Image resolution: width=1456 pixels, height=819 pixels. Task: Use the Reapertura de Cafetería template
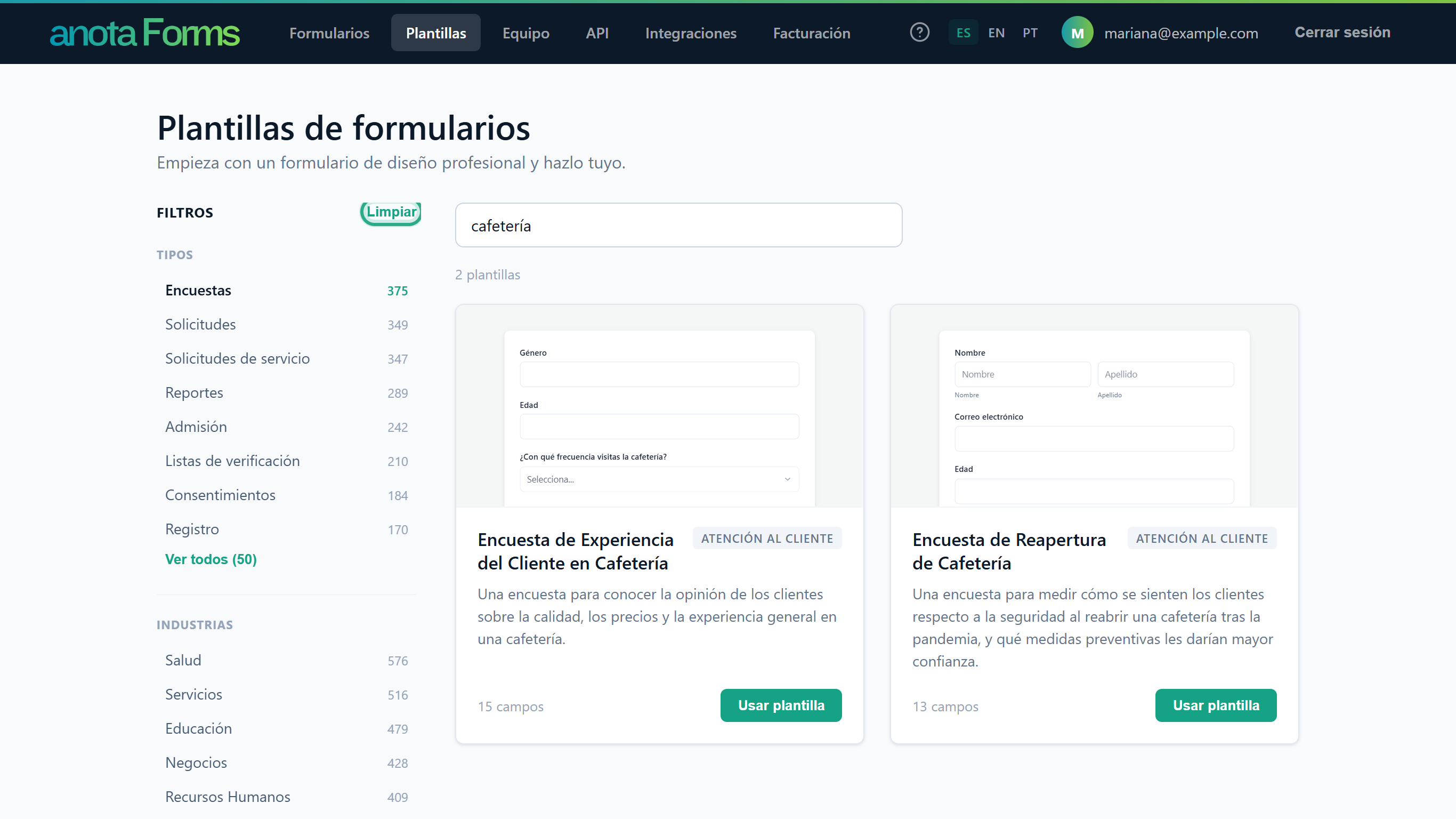(1215, 705)
